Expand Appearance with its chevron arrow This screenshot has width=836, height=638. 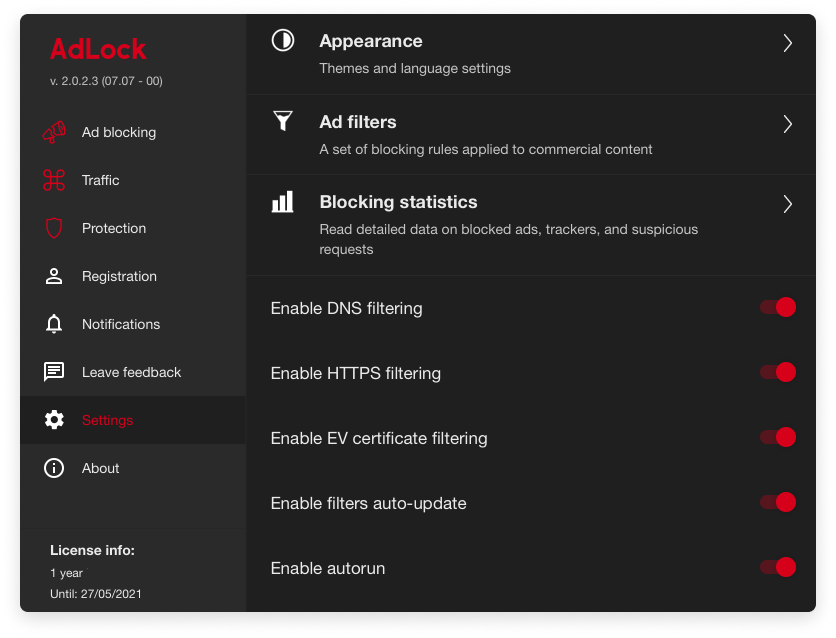[787, 43]
